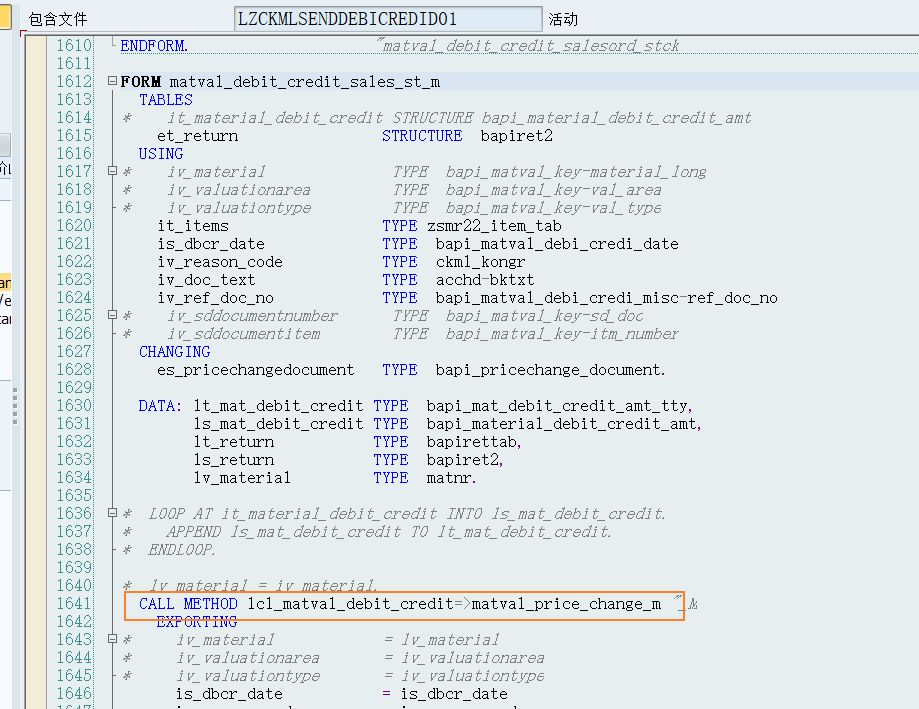Collapse comment block at line 1617
This screenshot has height=709, width=919.
click(x=112, y=171)
